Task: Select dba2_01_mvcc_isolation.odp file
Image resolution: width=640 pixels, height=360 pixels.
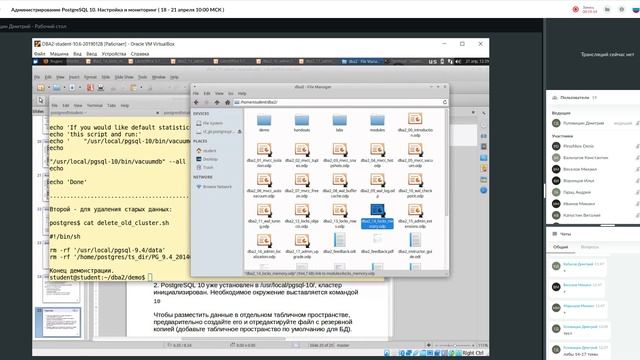Action: pyautogui.click(x=264, y=156)
